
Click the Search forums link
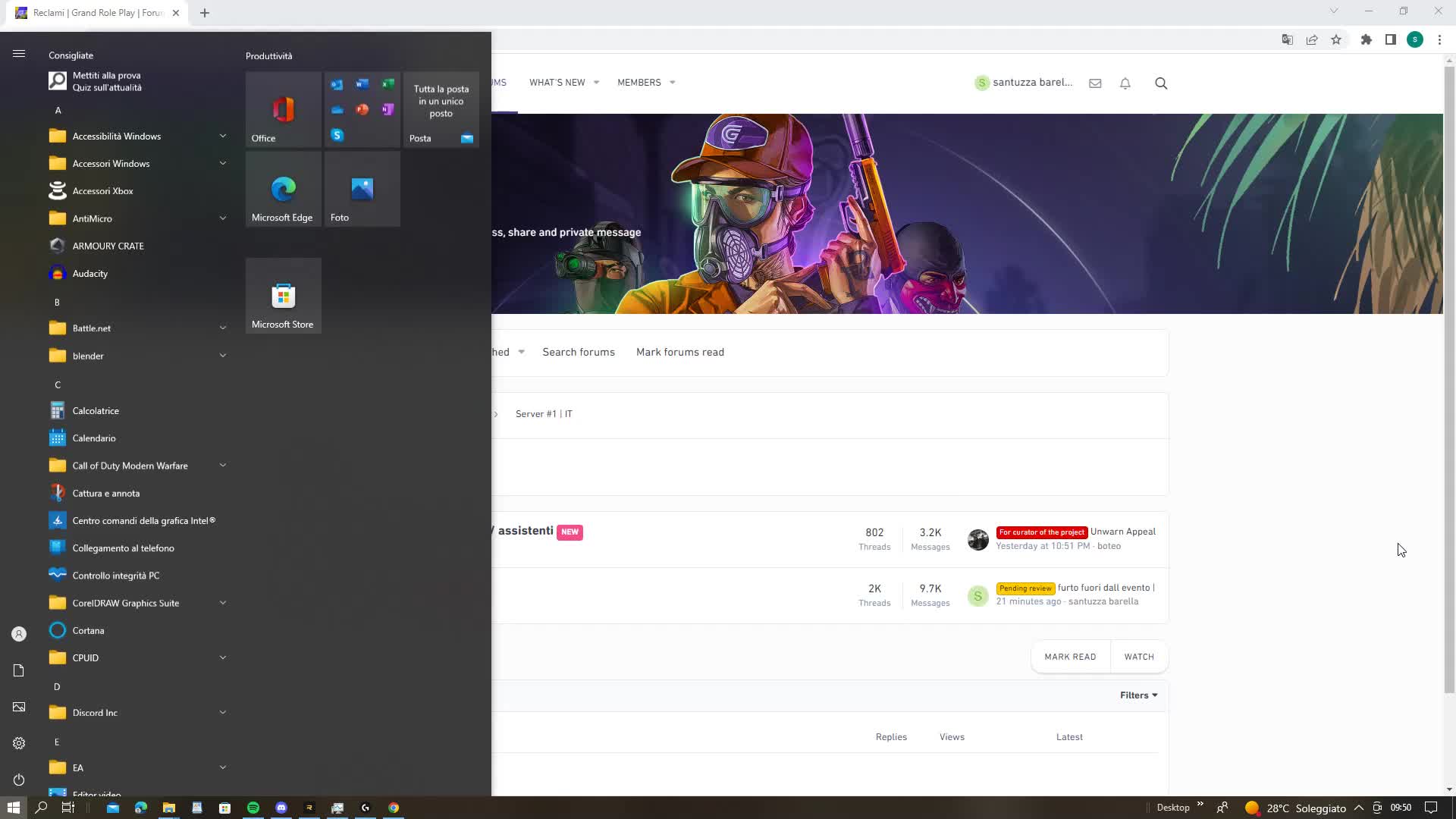point(579,352)
